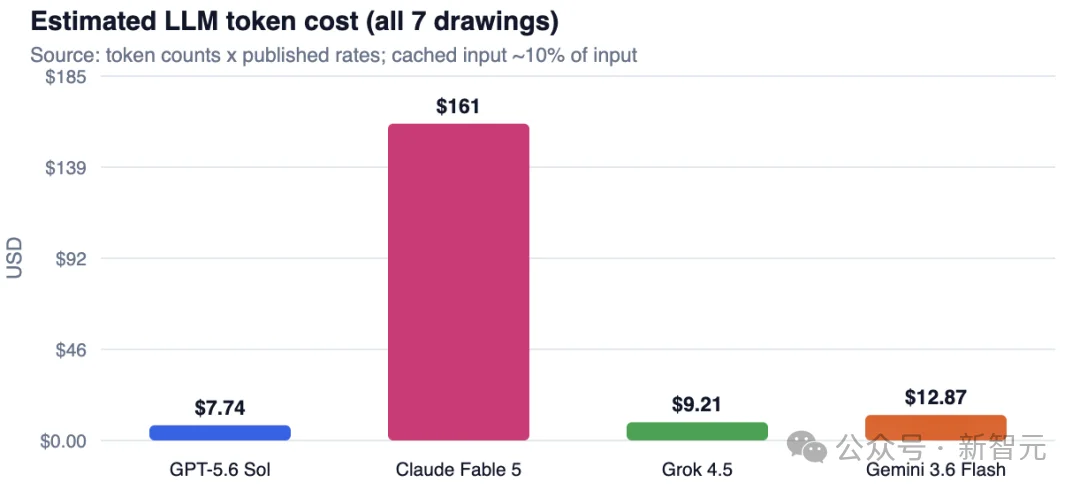Click the Claude Fable 5 axis label
The image size is (1080, 490).
tap(458, 470)
